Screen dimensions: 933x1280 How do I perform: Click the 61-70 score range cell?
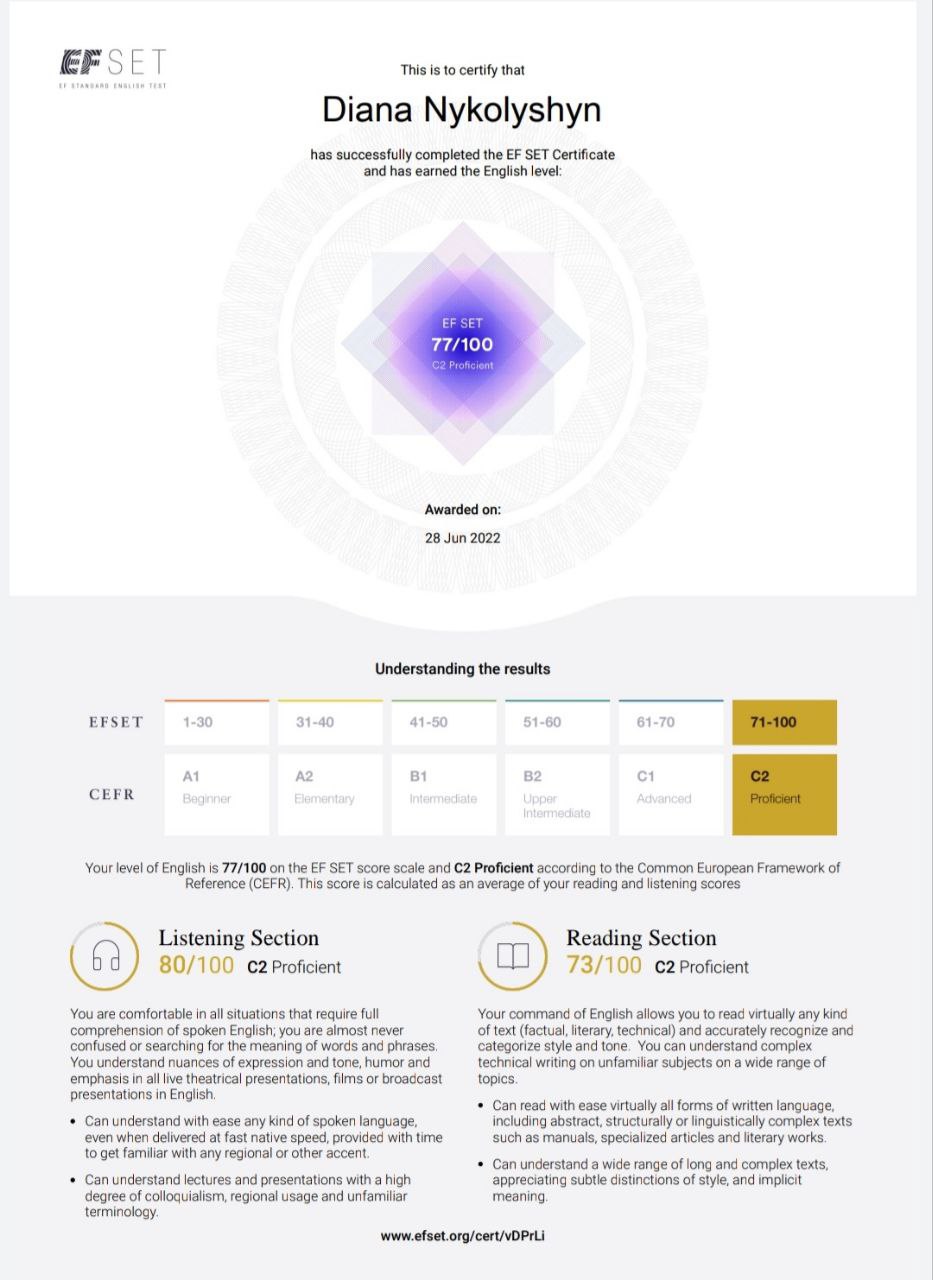click(x=670, y=722)
